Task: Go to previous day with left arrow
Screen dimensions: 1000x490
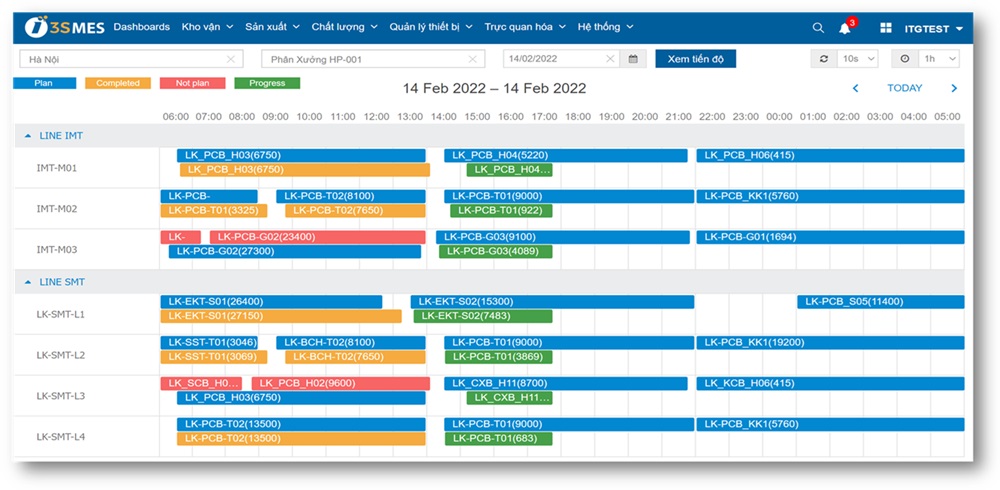Action: (855, 88)
